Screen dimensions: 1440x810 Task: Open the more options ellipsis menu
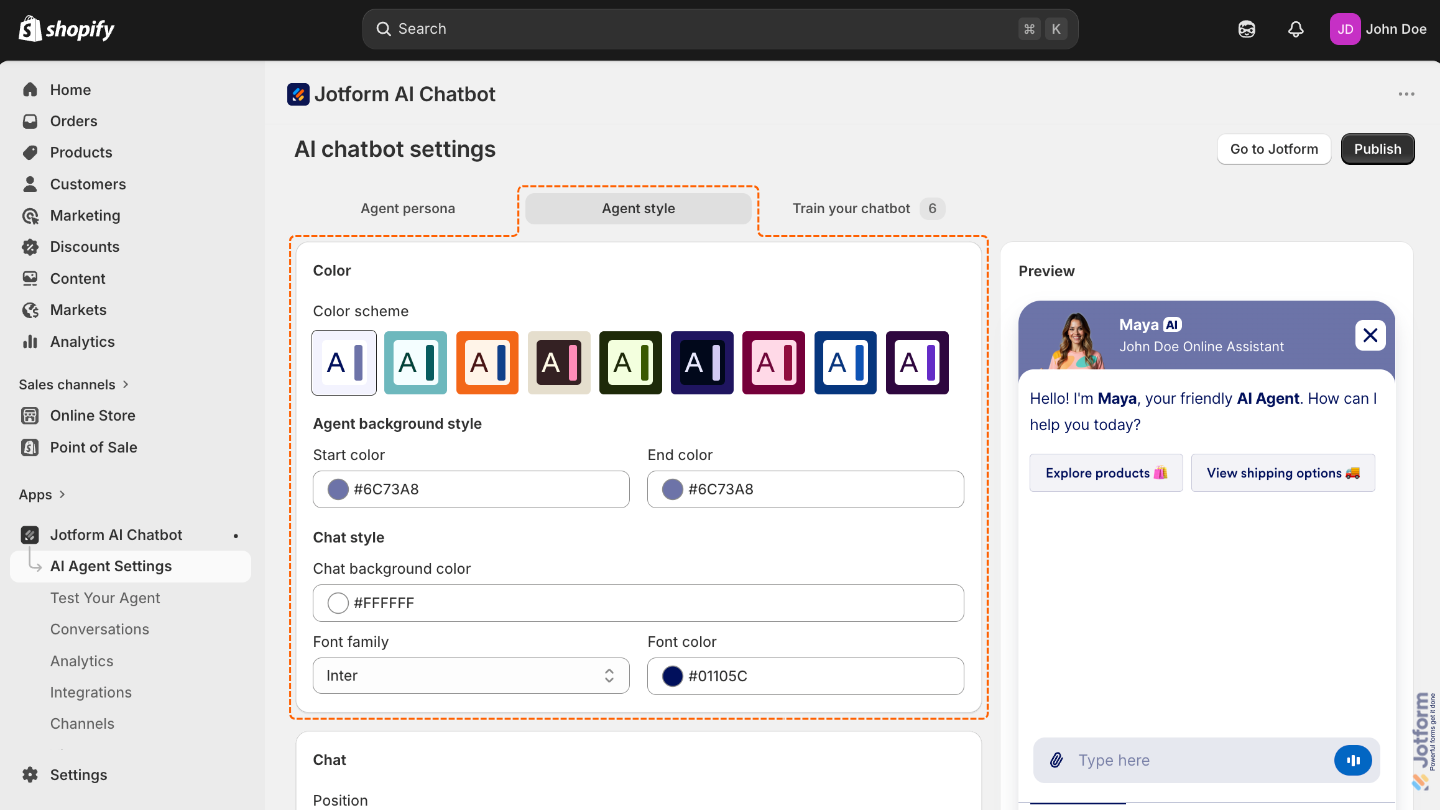click(x=1407, y=94)
